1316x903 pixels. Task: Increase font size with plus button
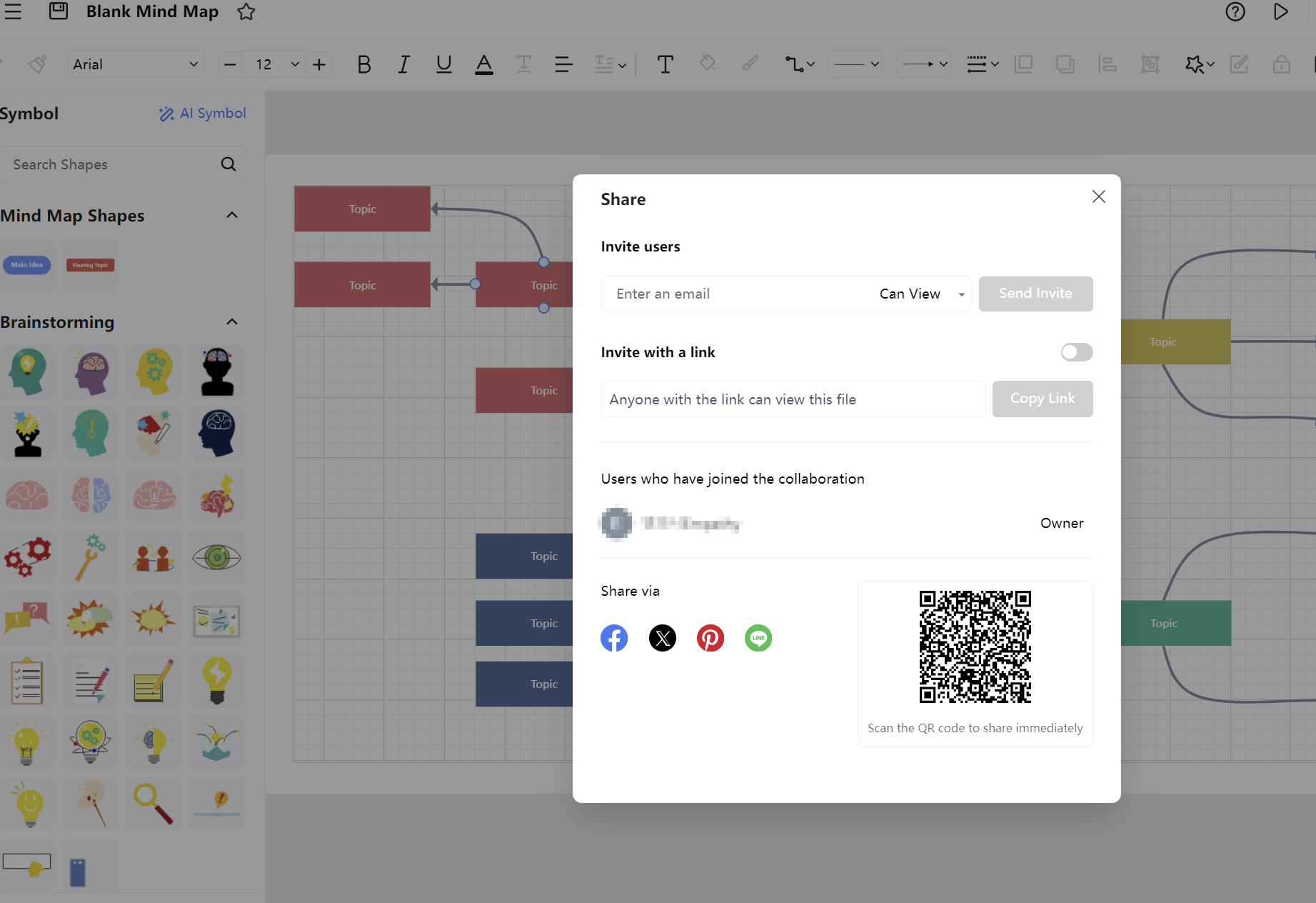pyautogui.click(x=319, y=64)
